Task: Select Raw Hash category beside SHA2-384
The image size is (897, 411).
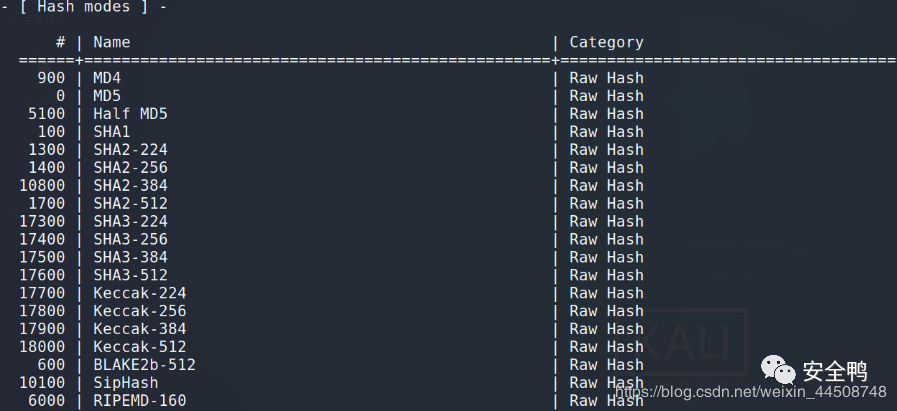Action: pyautogui.click(x=606, y=185)
